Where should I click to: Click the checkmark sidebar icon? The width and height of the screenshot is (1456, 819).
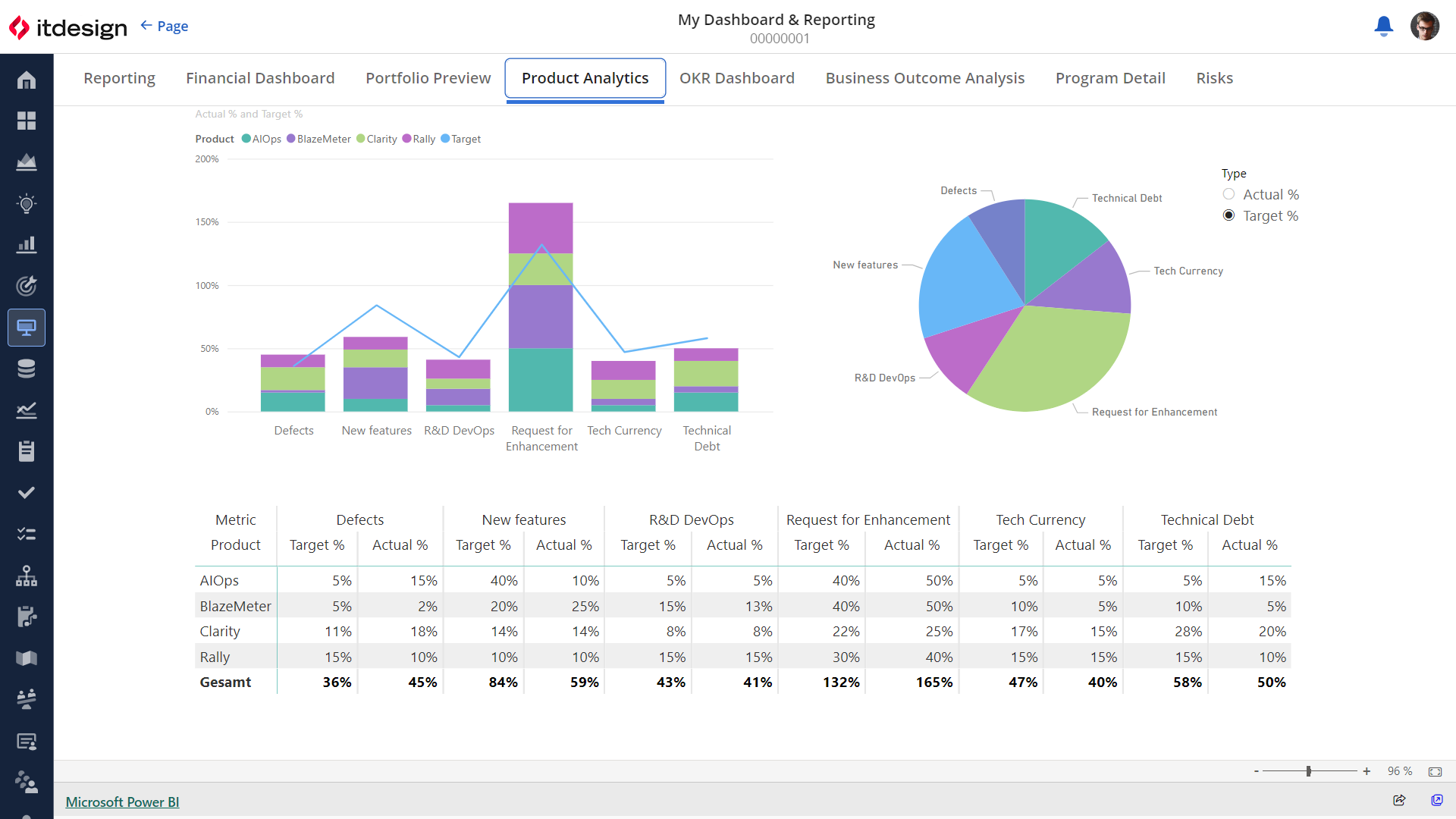27,493
